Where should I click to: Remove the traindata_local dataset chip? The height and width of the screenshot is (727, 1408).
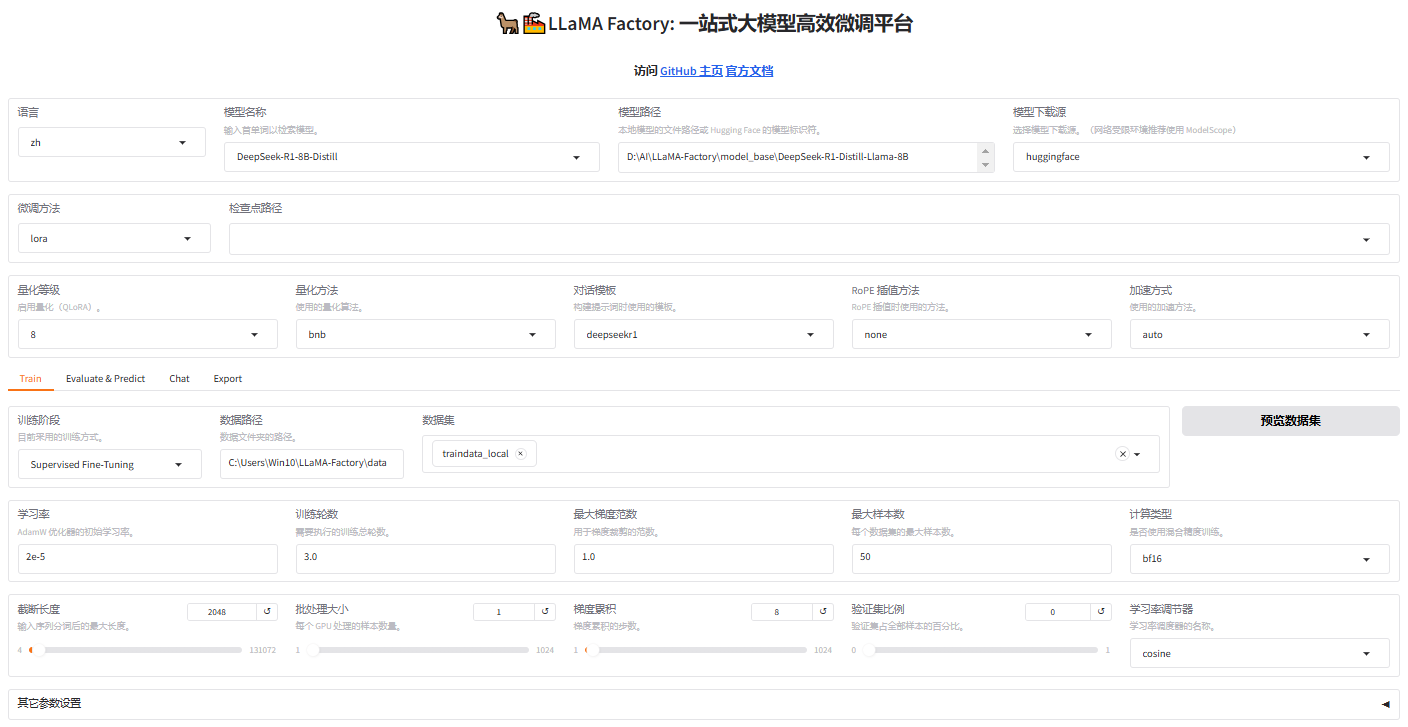point(520,454)
